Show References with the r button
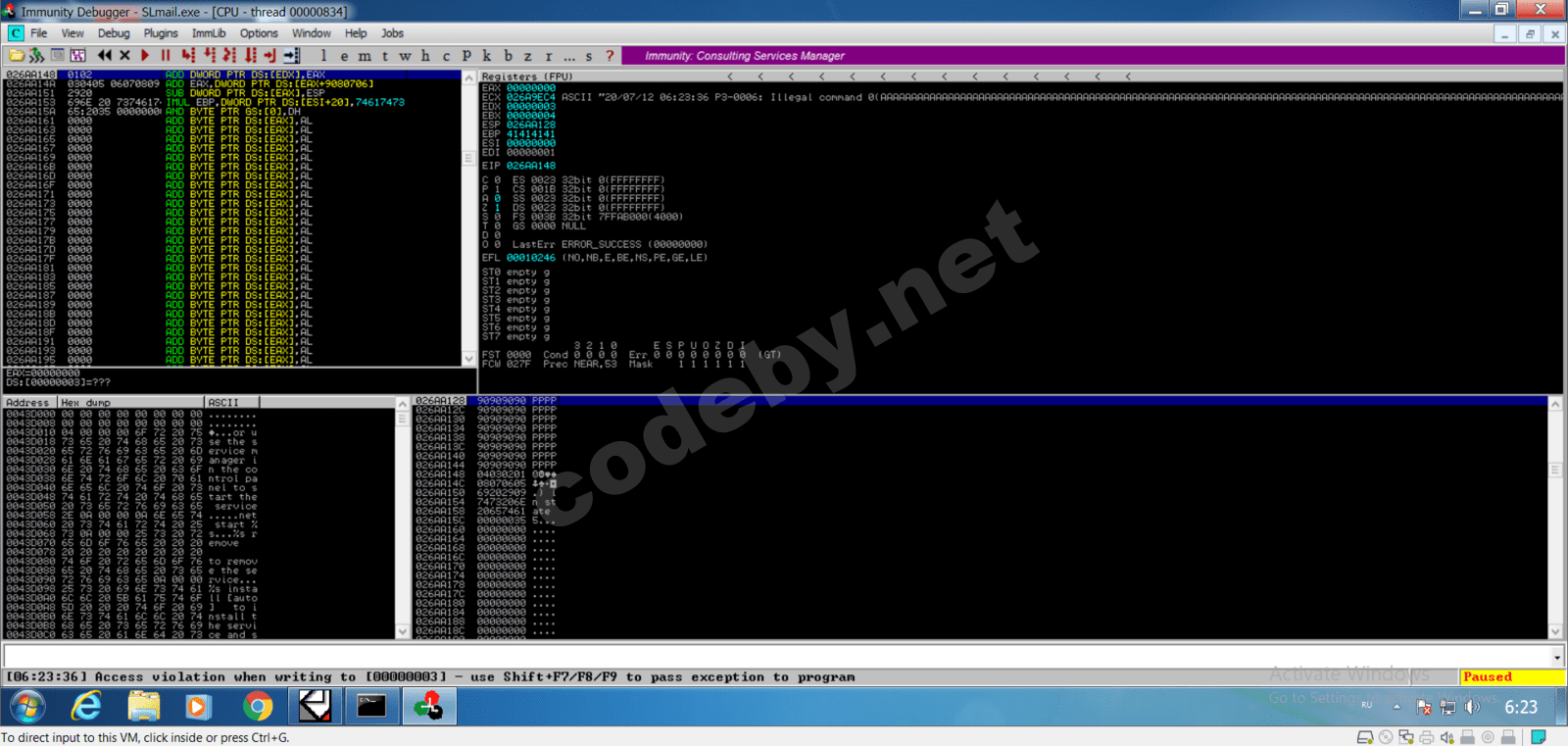The image size is (1568, 746). pos(549,56)
